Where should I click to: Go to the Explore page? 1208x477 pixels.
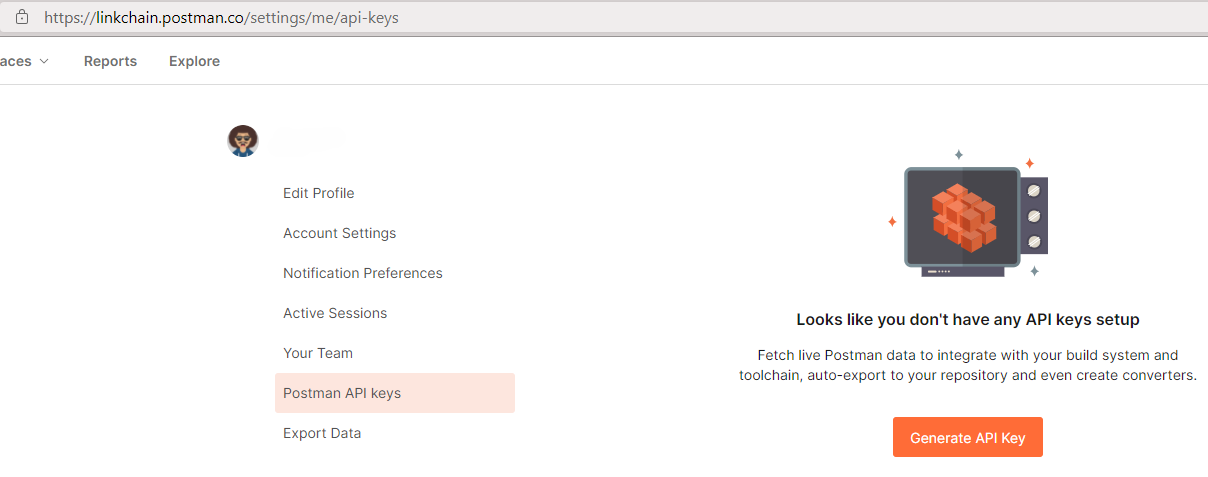(194, 61)
